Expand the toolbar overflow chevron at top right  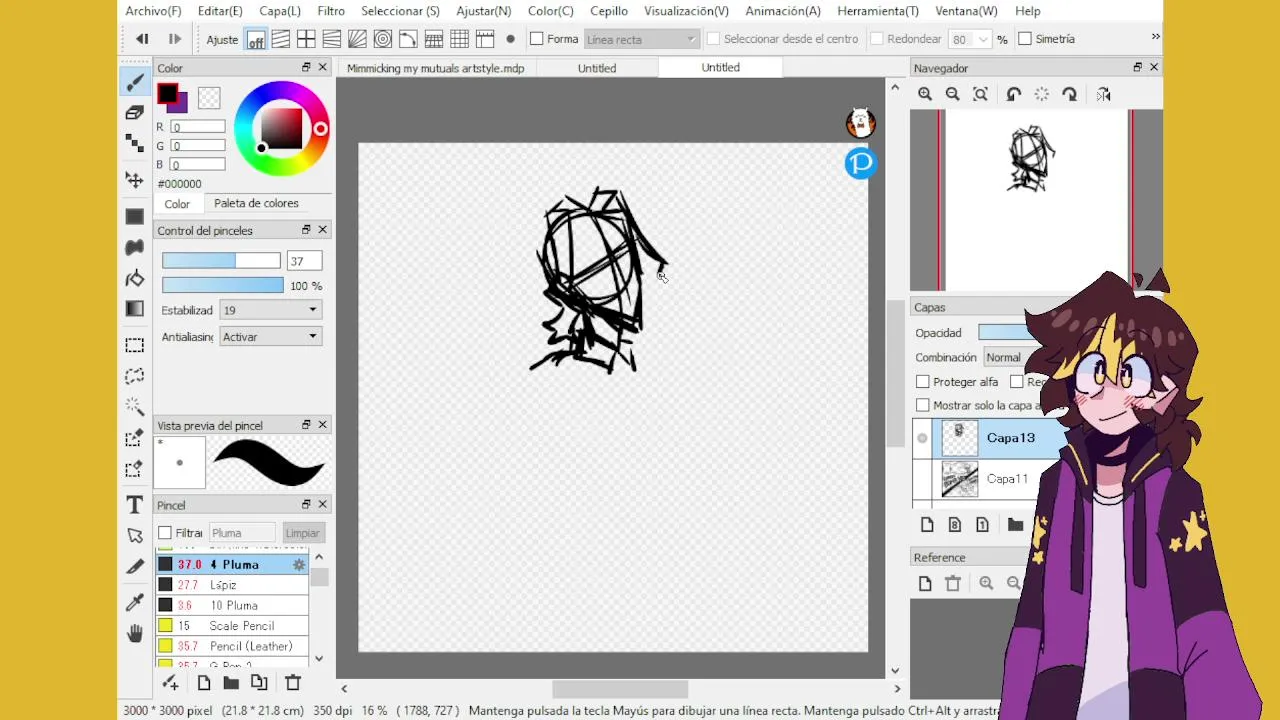(1155, 37)
